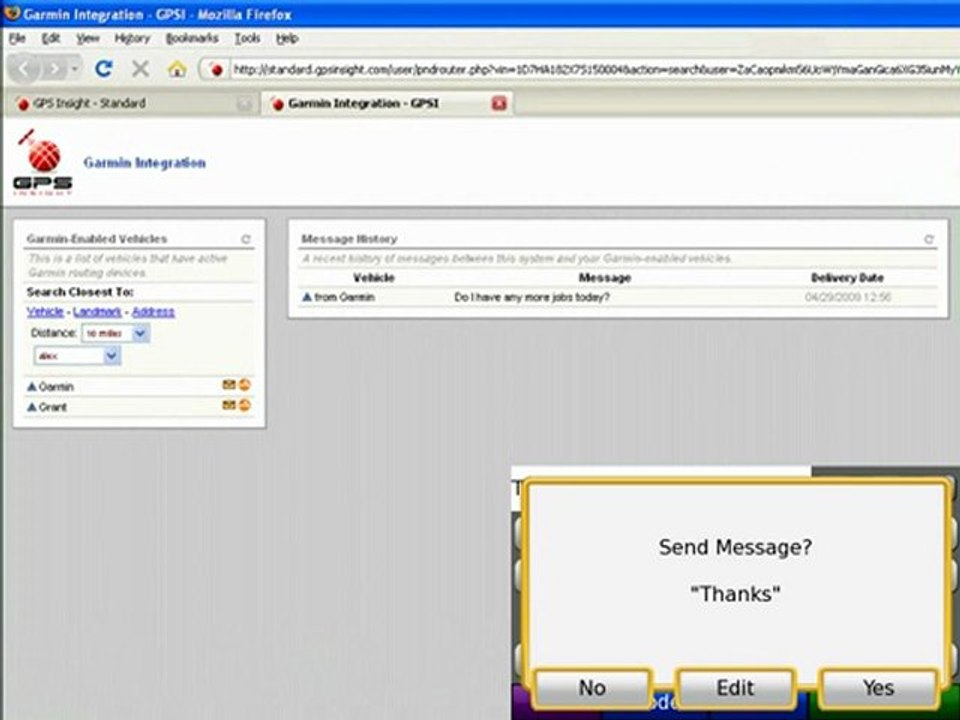Open the vehicle selection dropdown under Distance
Viewport: 960px width, 720px height.
(77, 356)
